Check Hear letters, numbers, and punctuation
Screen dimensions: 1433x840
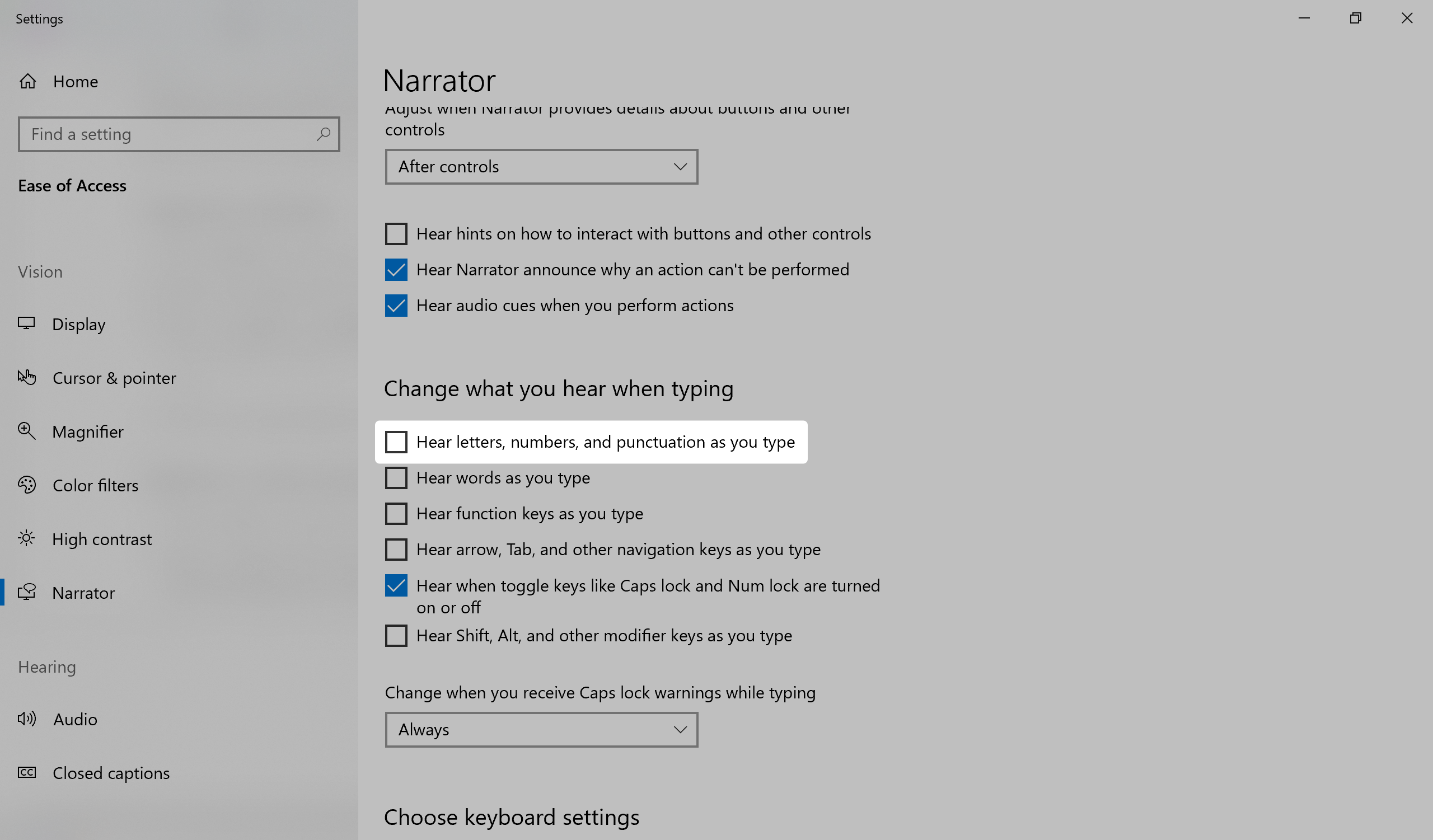[396, 442]
